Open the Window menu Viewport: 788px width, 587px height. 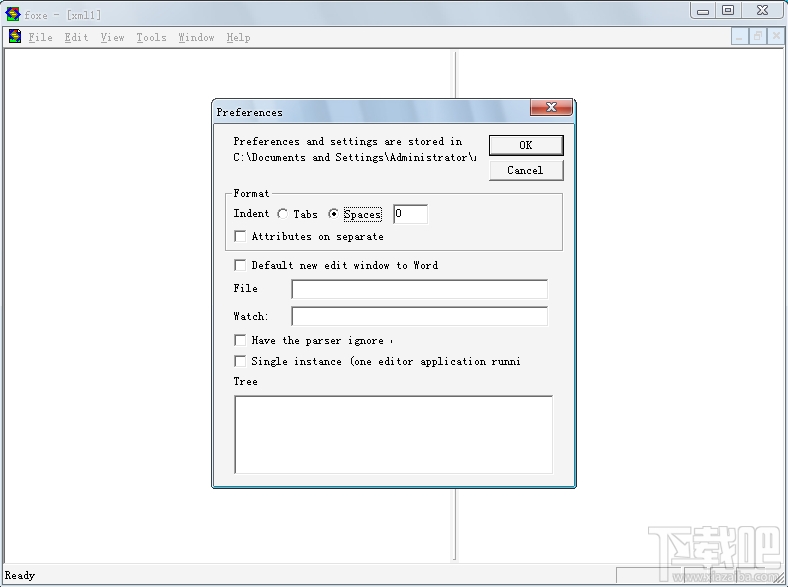tap(196, 37)
